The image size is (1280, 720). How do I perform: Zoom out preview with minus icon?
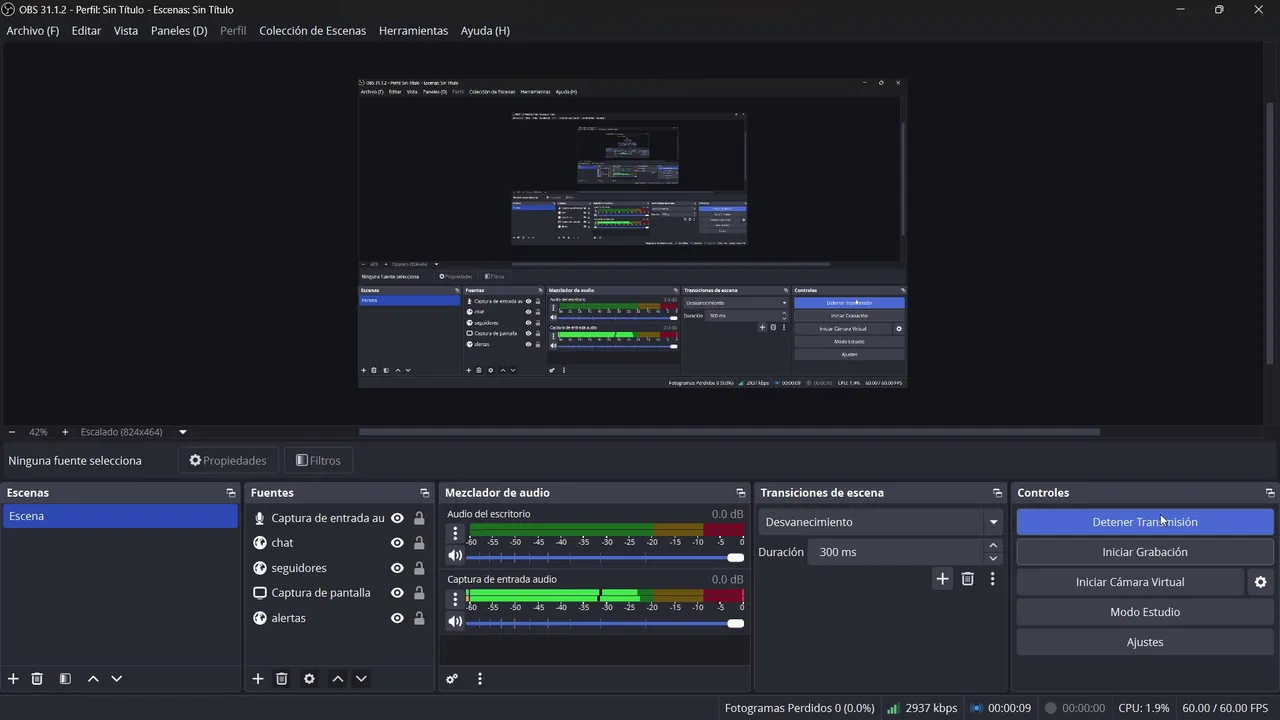11,432
